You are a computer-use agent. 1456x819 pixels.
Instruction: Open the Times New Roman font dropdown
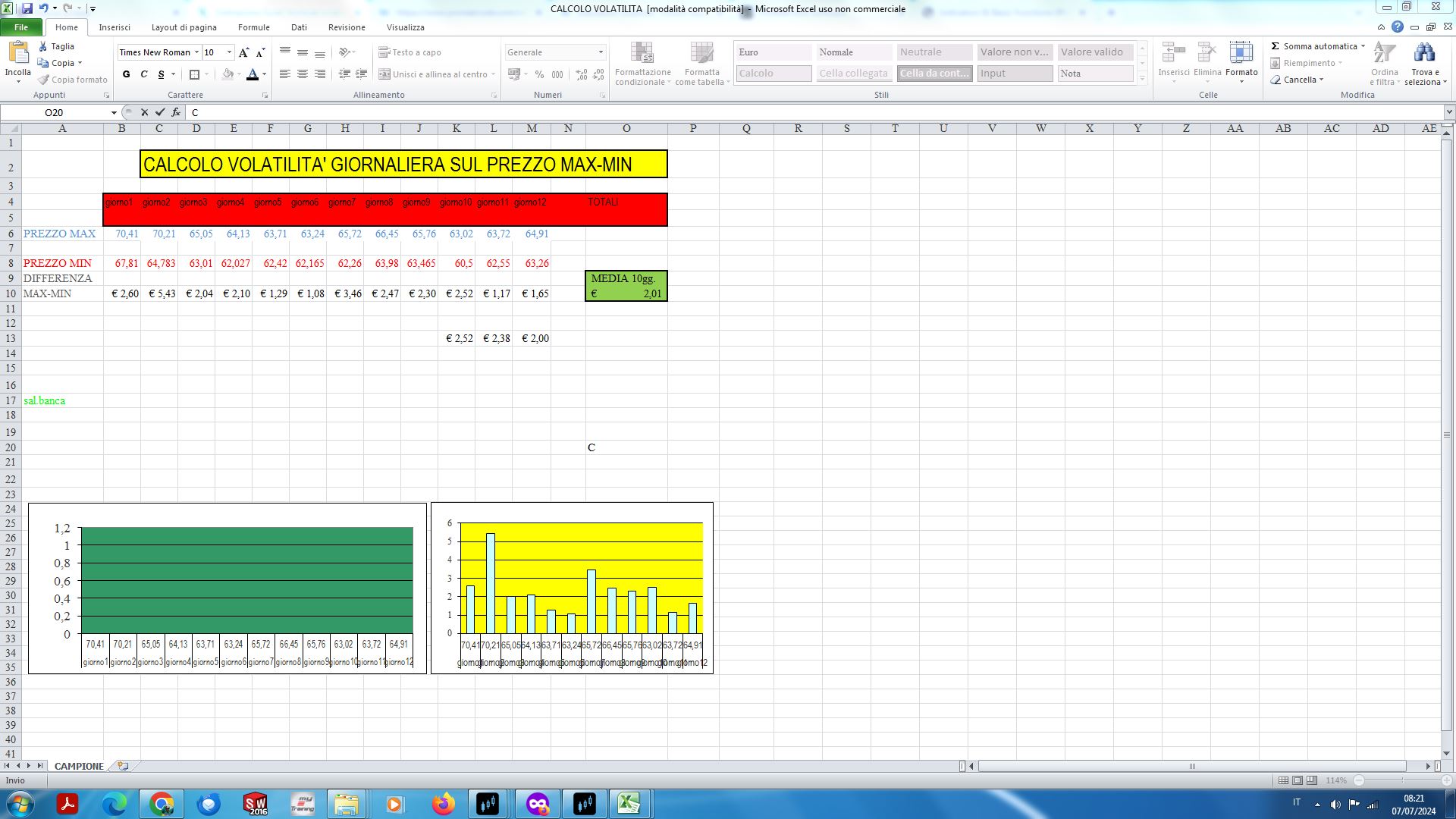coord(196,52)
